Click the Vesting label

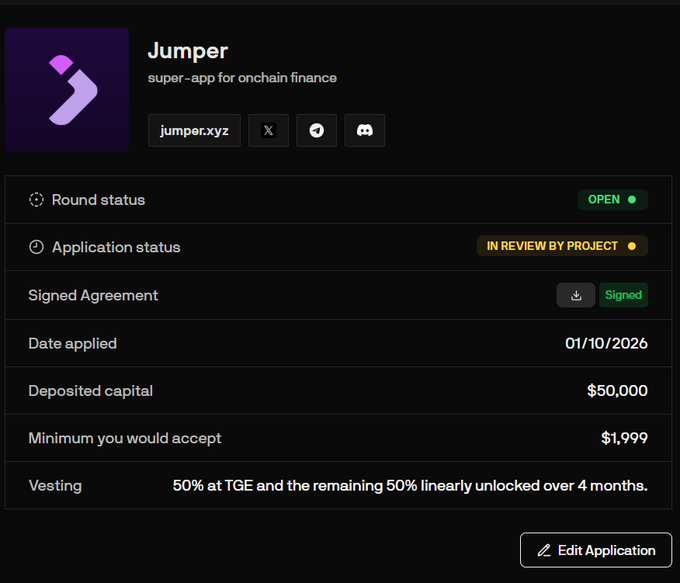click(55, 486)
